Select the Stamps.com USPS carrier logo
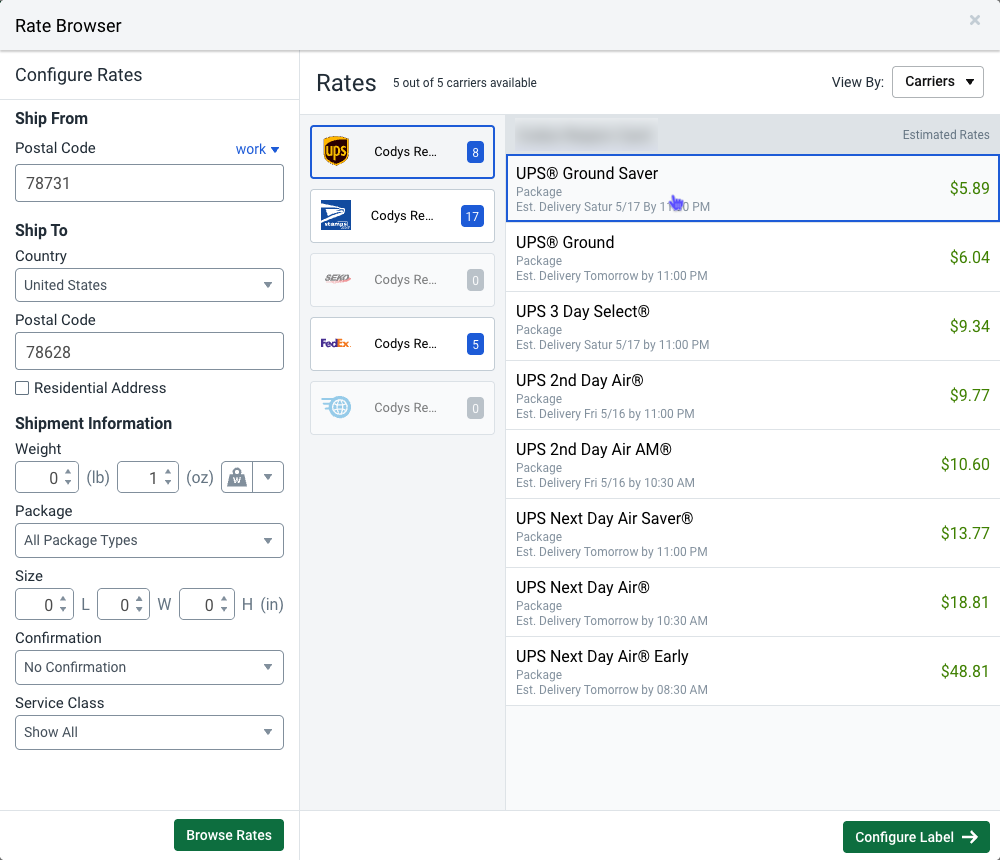 click(x=336, y=216)
